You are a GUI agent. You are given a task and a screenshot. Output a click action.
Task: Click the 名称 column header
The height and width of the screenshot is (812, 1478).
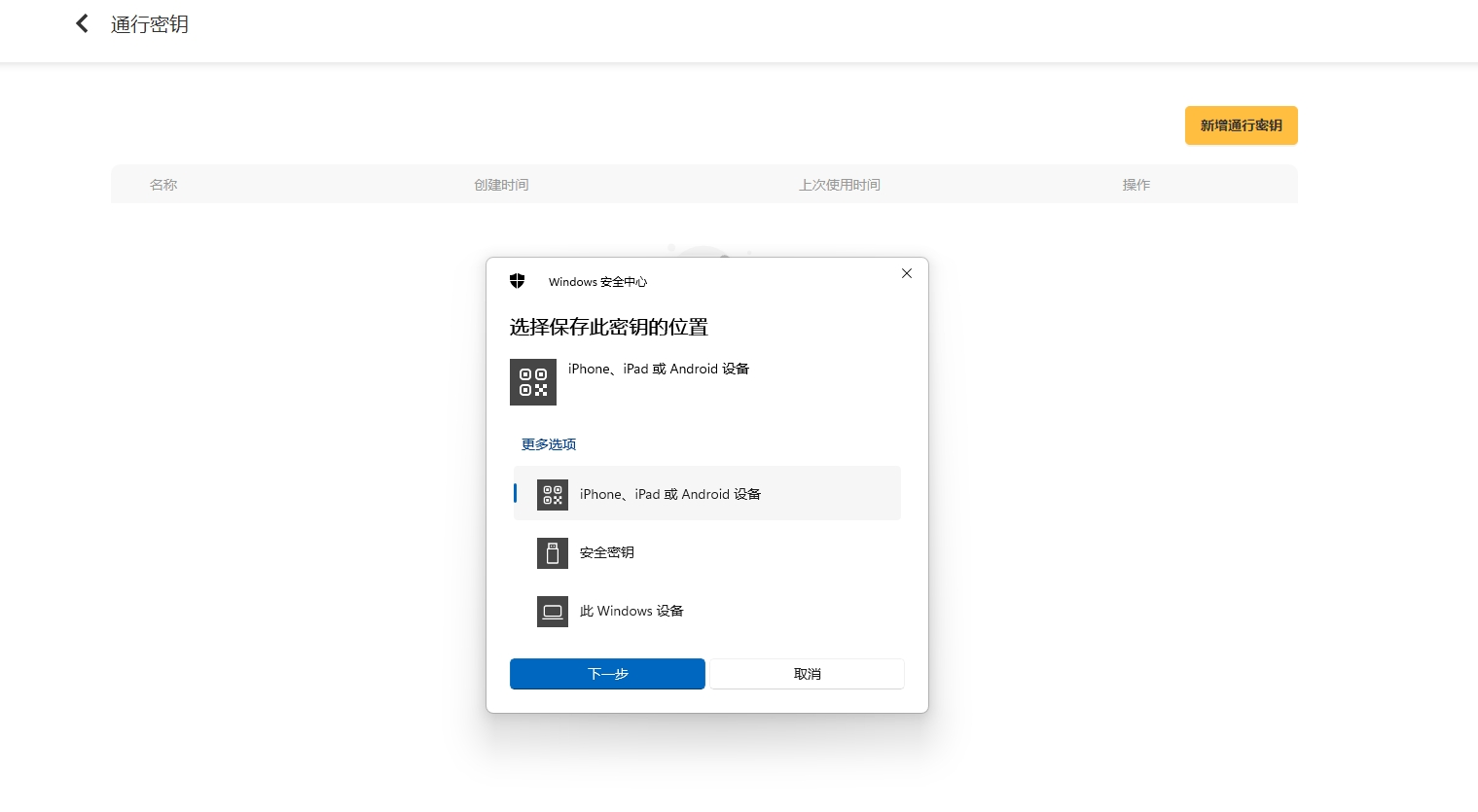click(x=163, y=185)
